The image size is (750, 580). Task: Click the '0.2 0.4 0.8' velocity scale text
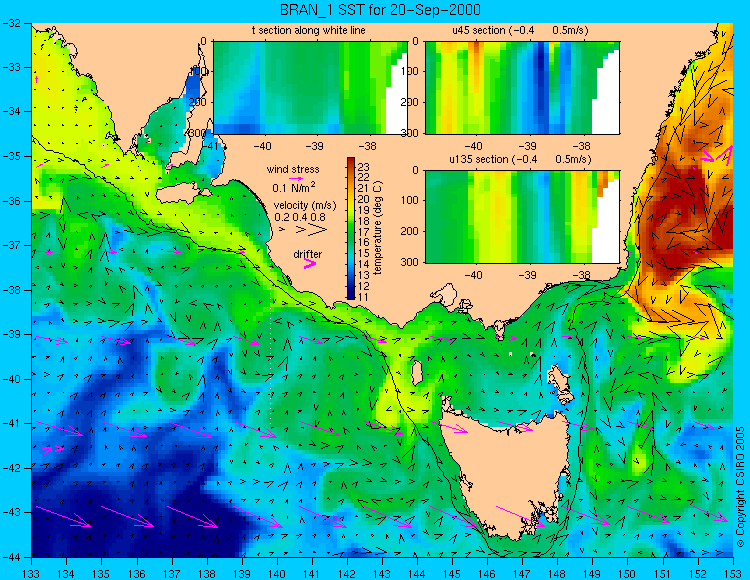click(300, 217)
